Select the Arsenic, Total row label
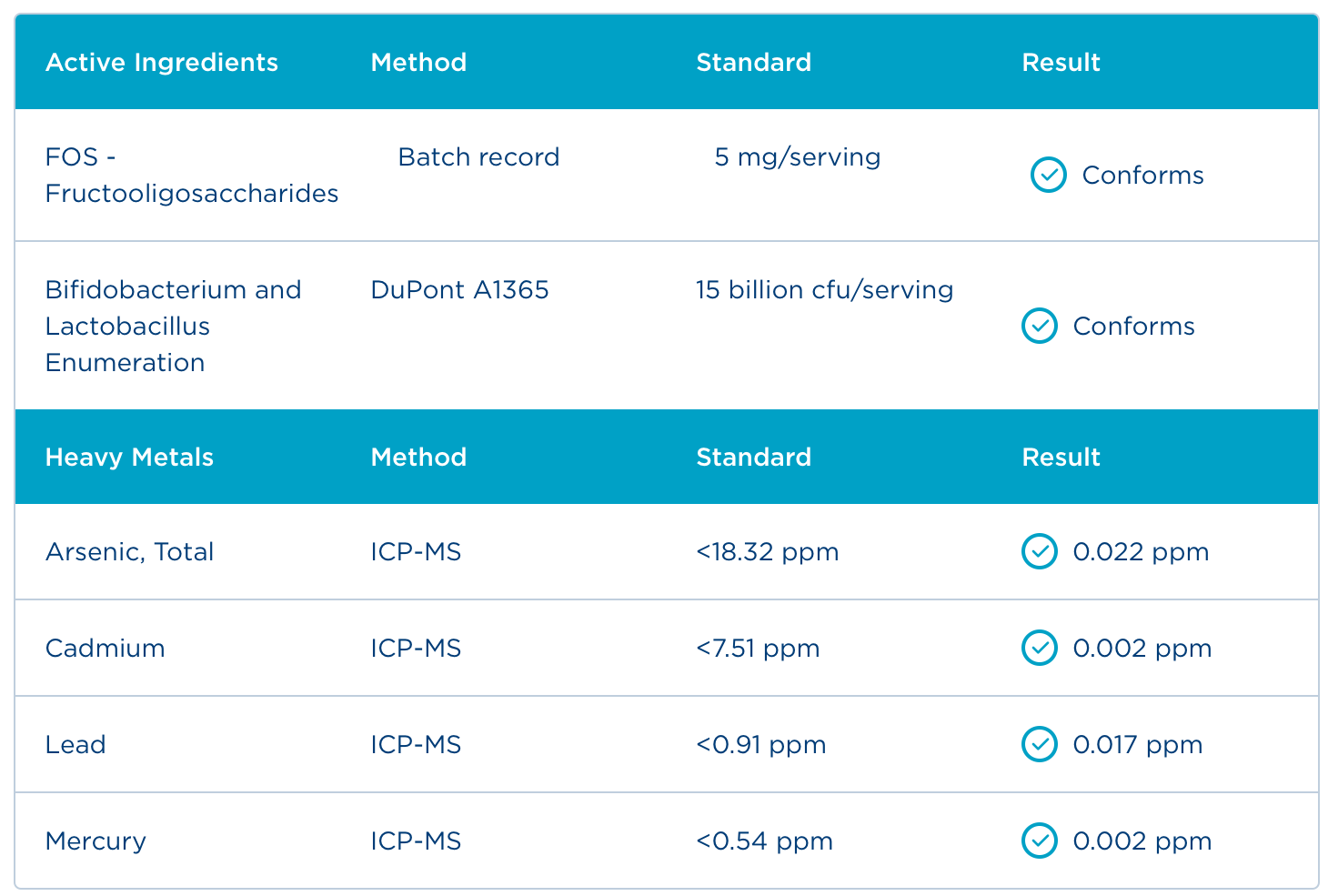This screenshot has width=1328, height=896. click(129, 551)
